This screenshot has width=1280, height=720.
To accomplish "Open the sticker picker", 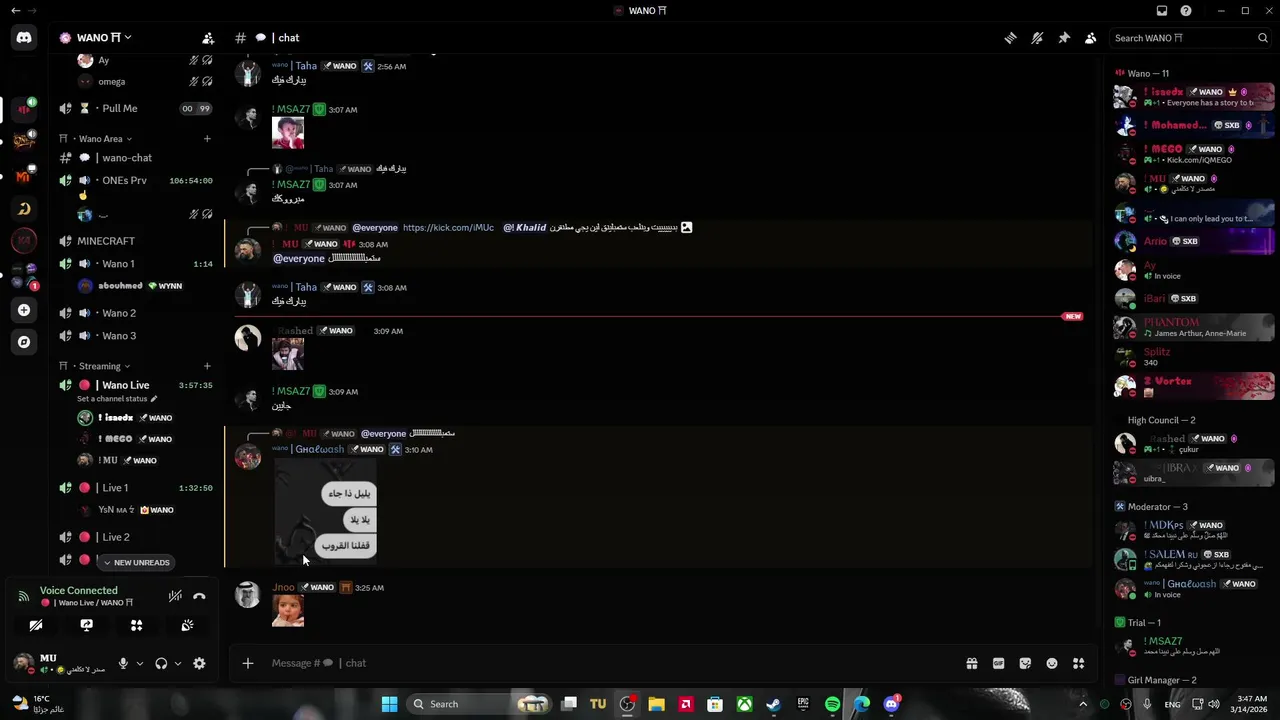I will [x=1025, y=663].
